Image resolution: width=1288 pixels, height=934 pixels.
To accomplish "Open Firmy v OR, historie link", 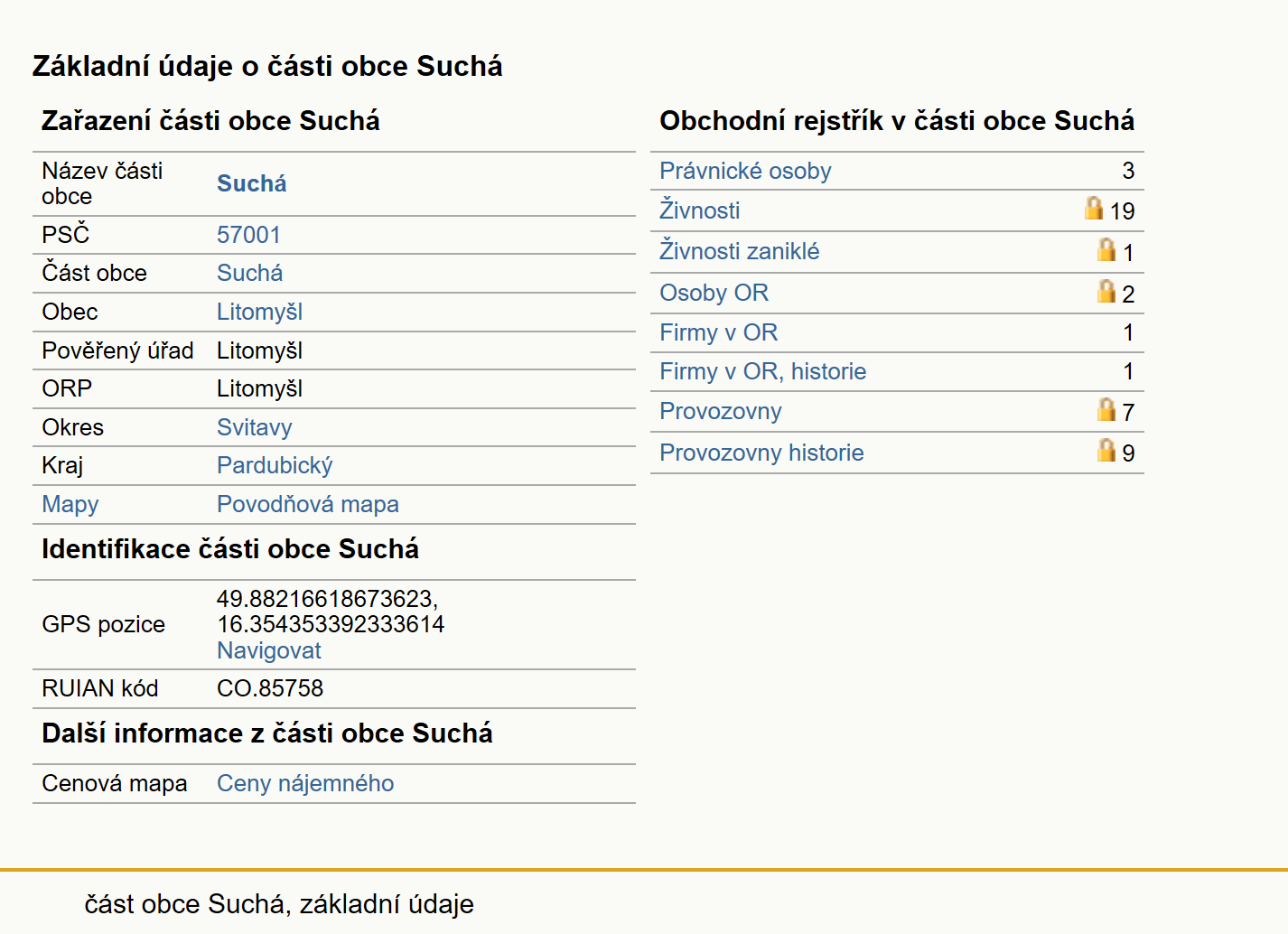I will [762, 371].
